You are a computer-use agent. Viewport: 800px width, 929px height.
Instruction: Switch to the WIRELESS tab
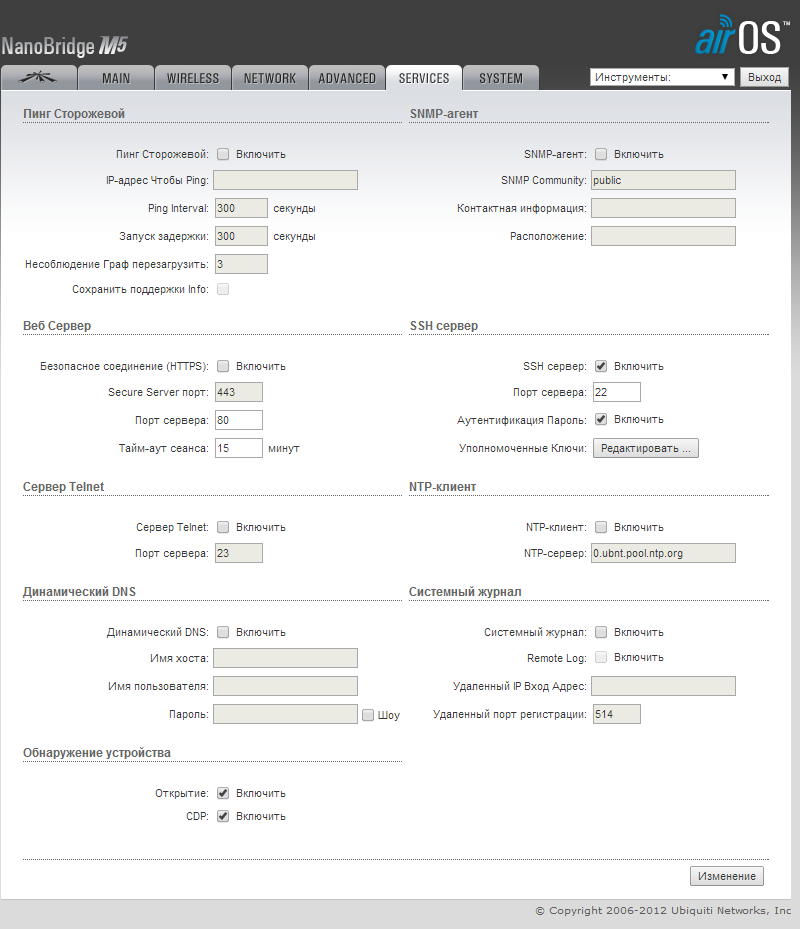point(193,78)
